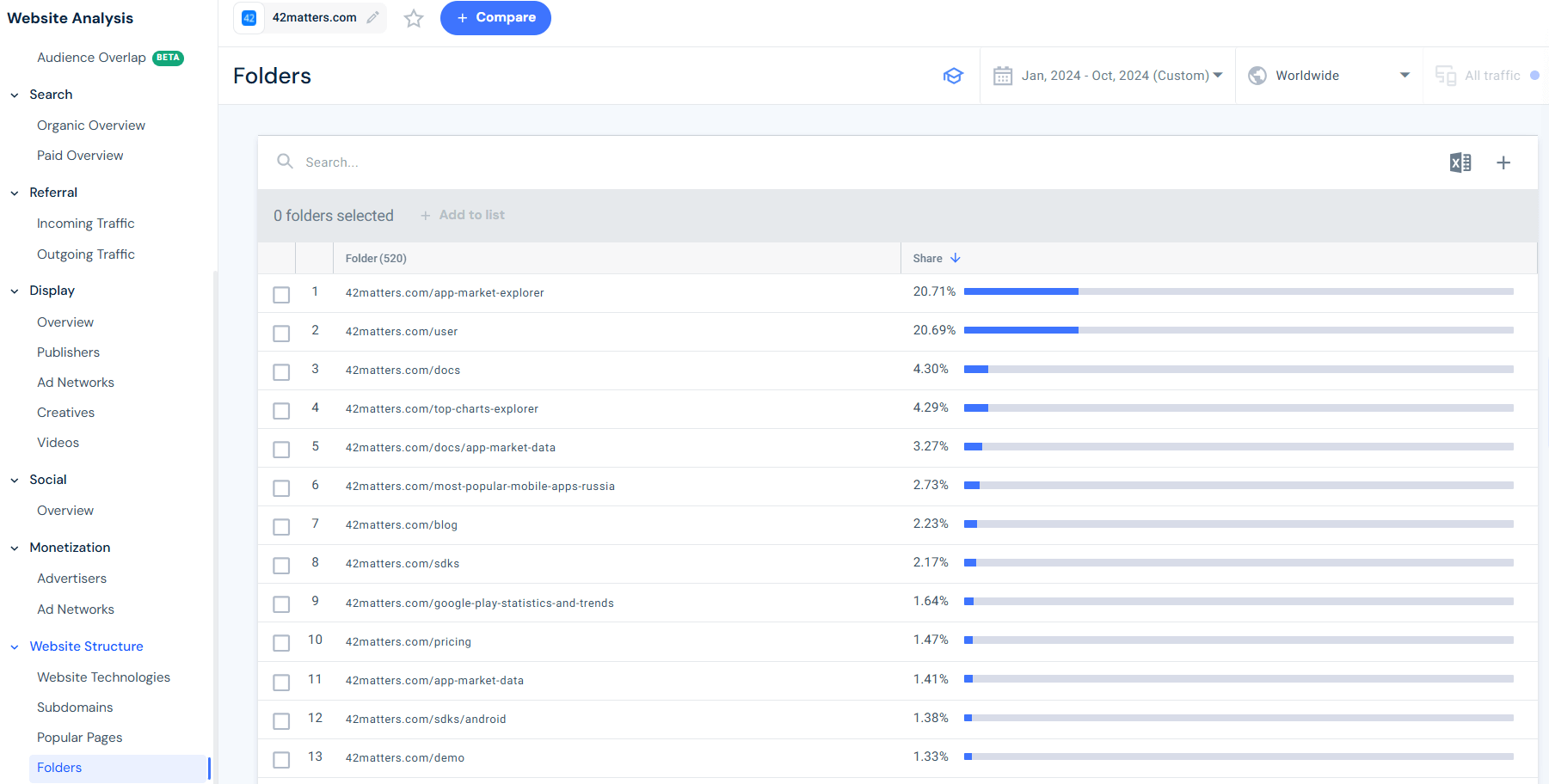Tick checkbox for most-popular-mobile-apps-russia
This screenshot has height=784, width=1549.
pyautogui.click(x=281, y=488)
